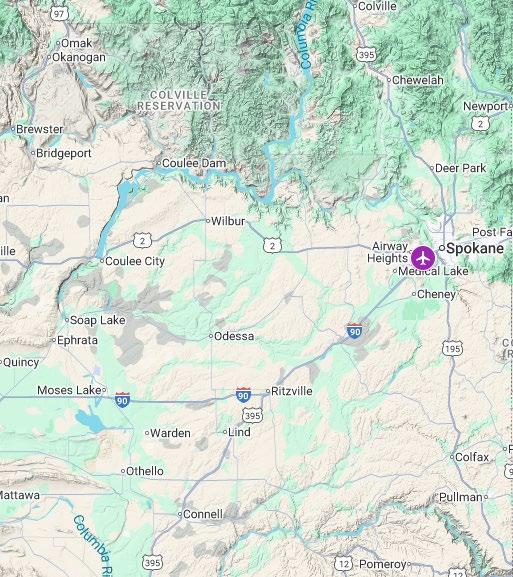Click the Moses Lake city label
513x577 pixels.
69,390
